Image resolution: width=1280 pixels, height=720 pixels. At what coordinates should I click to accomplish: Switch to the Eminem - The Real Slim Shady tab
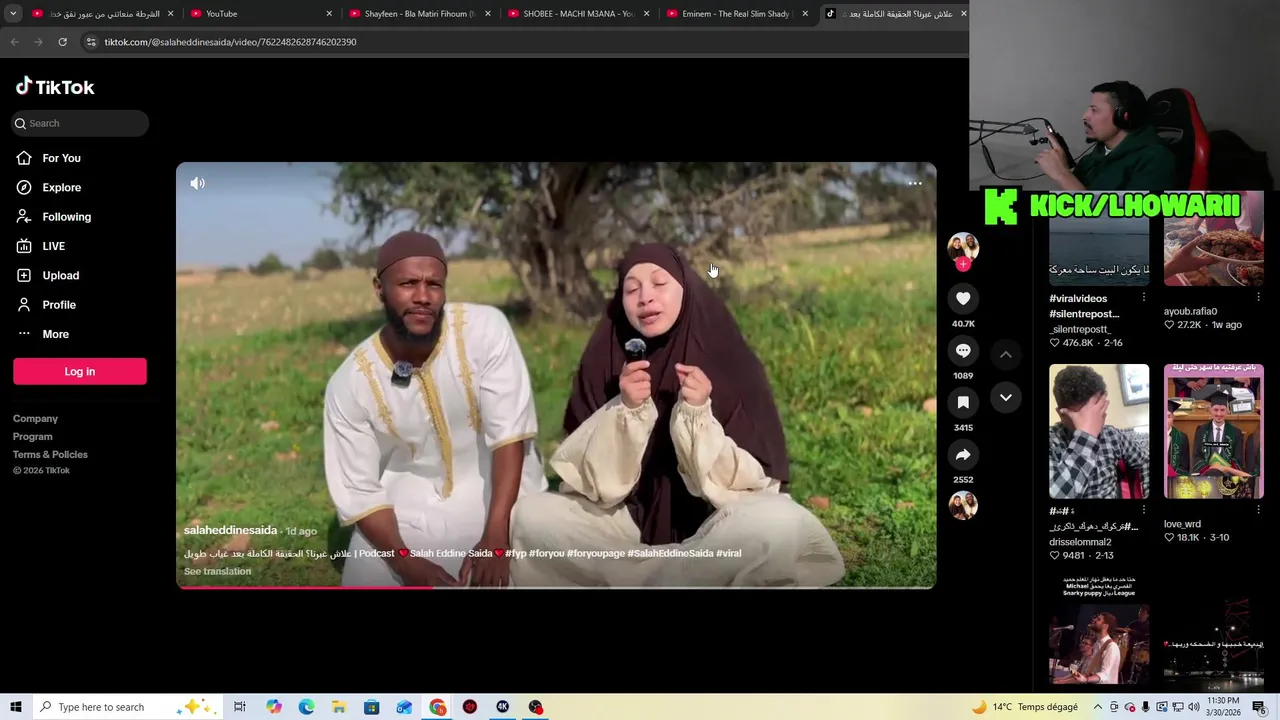[x=736, y=14]
